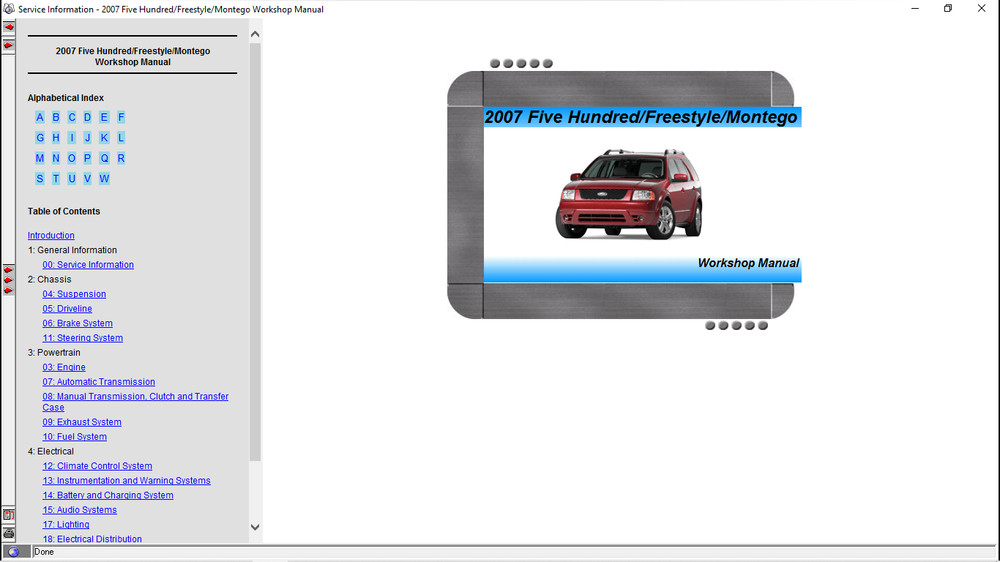Open 12: Climate Control System section

coord(97,466)
